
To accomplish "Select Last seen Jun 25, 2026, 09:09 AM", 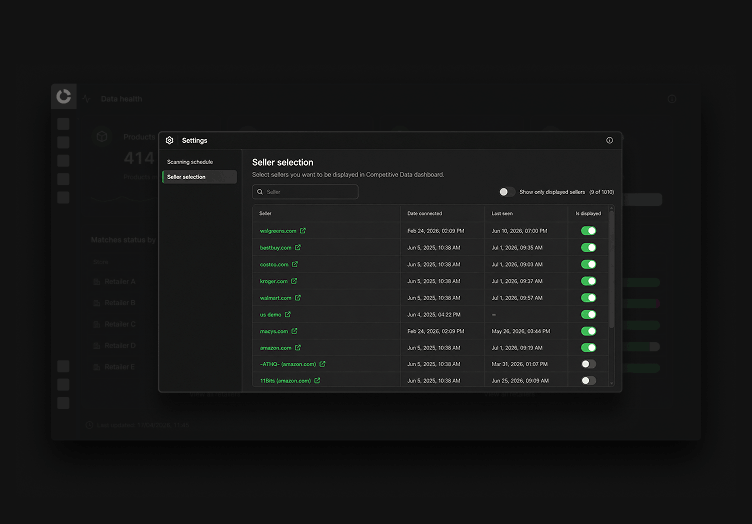I will click(x=520, y=381).
